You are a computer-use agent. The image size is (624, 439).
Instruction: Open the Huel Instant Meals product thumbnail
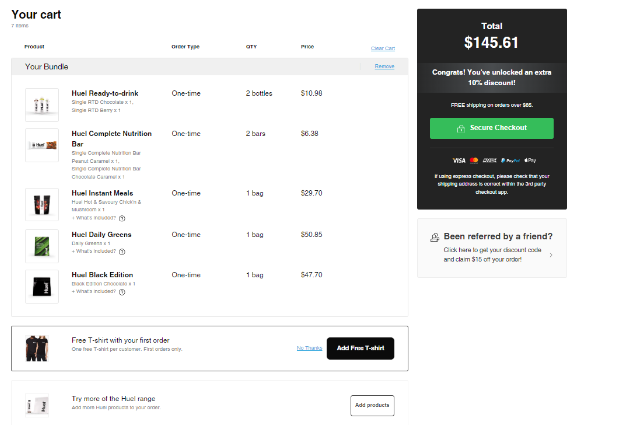(x=41, y=204)
